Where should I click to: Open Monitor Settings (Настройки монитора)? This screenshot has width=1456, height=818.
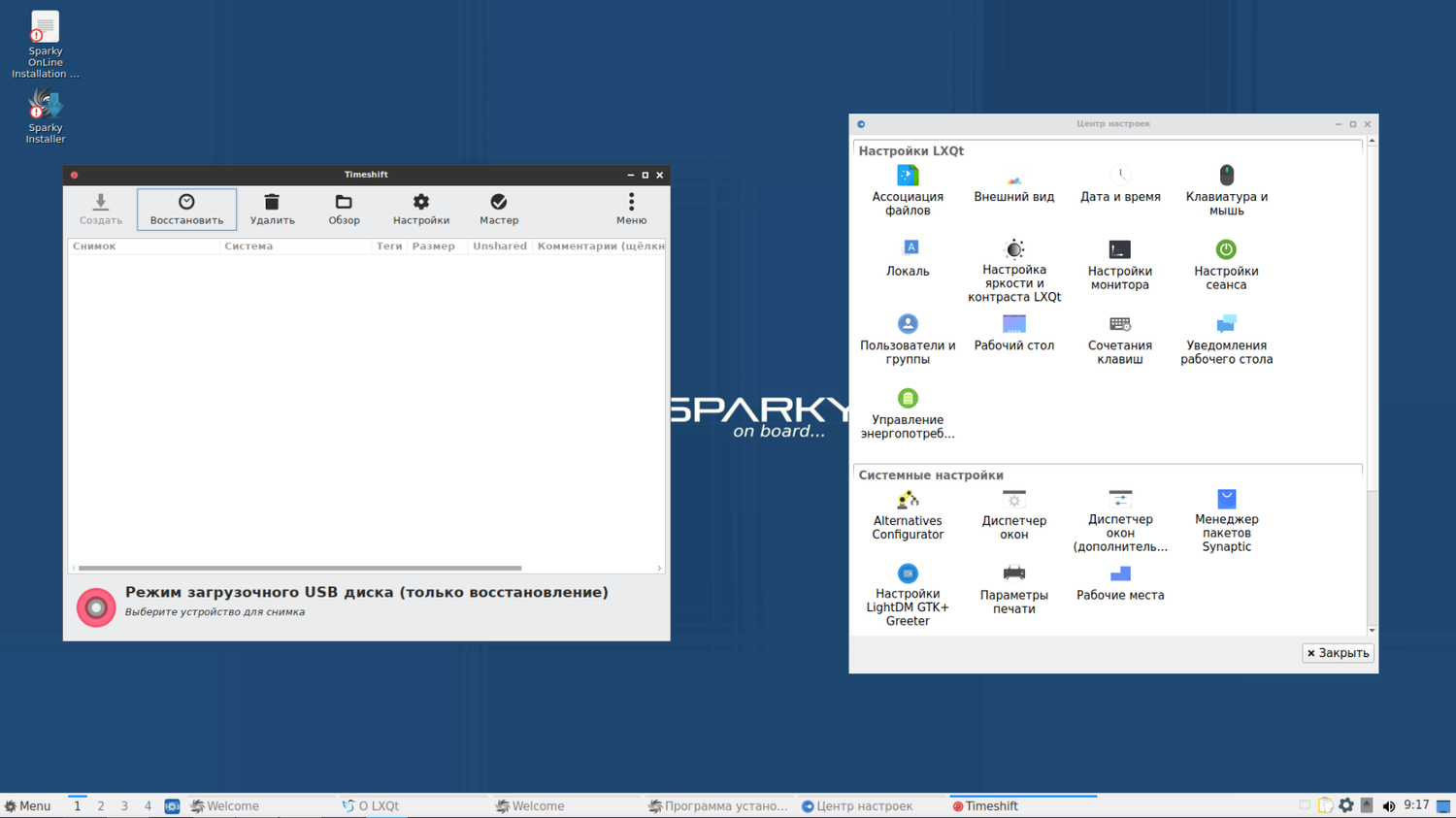[x=1119, y=250]
